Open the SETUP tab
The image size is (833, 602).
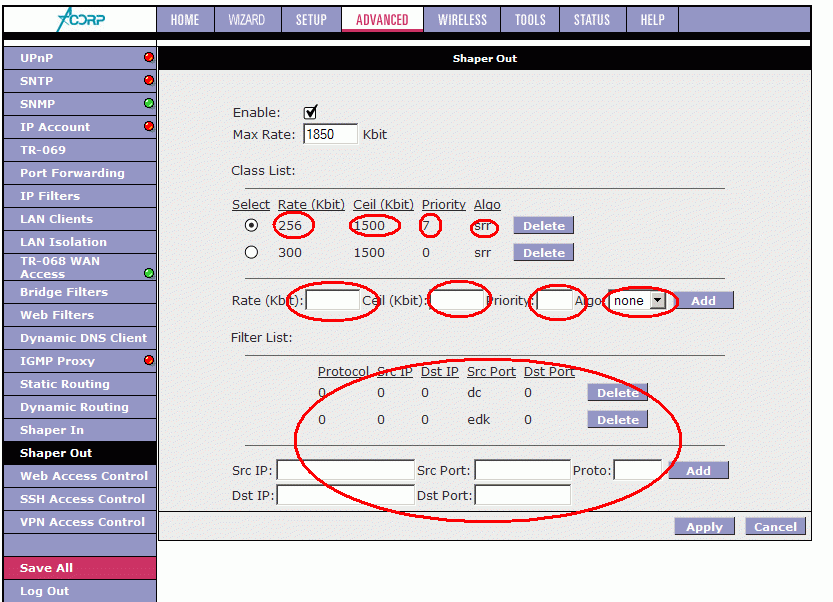coord(311,20)
